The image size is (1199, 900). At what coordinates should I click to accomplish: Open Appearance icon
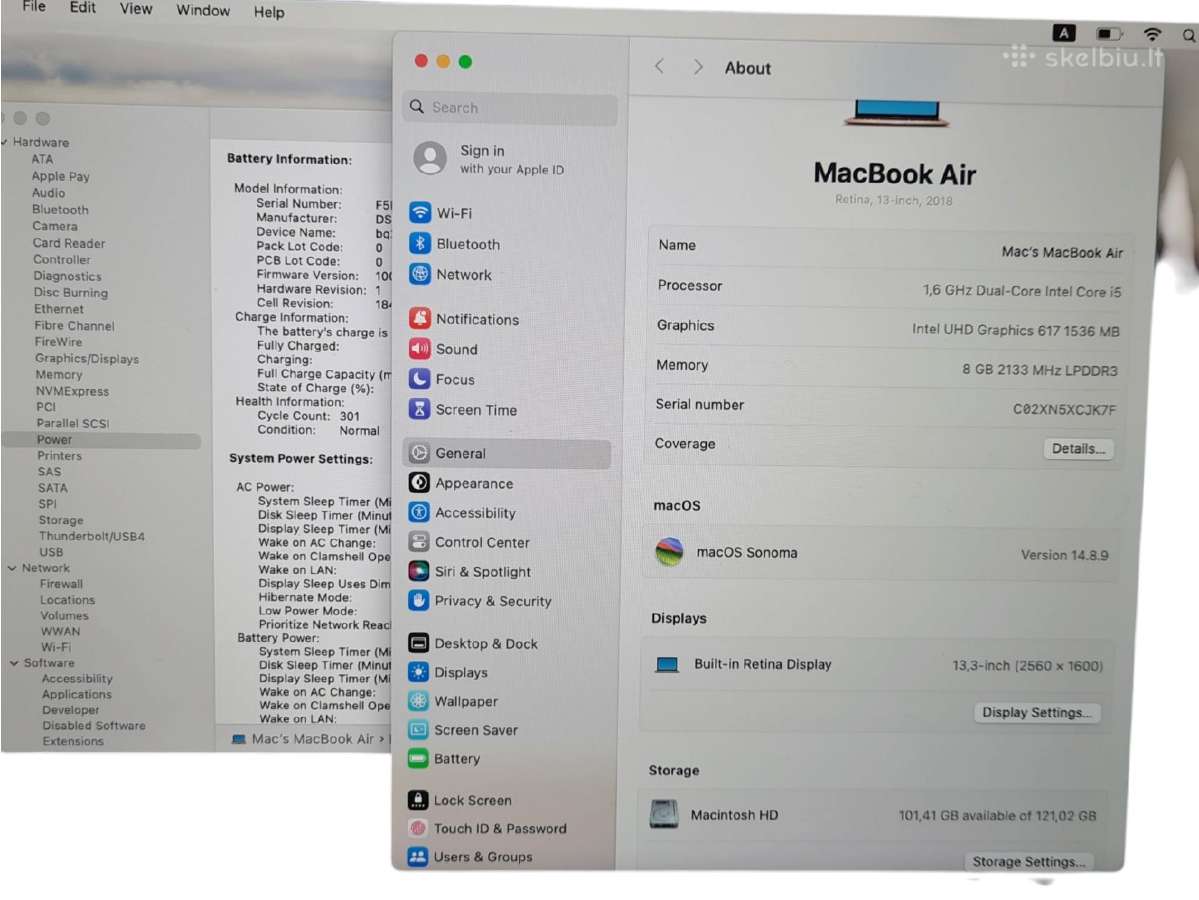point(419,482)
